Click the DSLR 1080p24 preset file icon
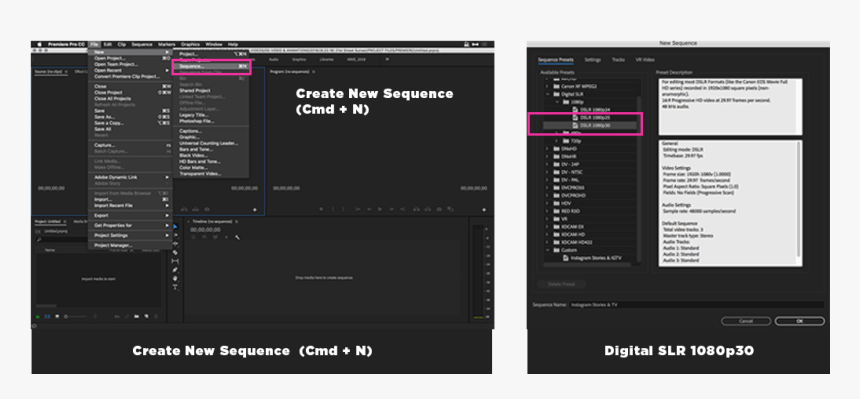860x399 pixels. click(x=575, y=109)
